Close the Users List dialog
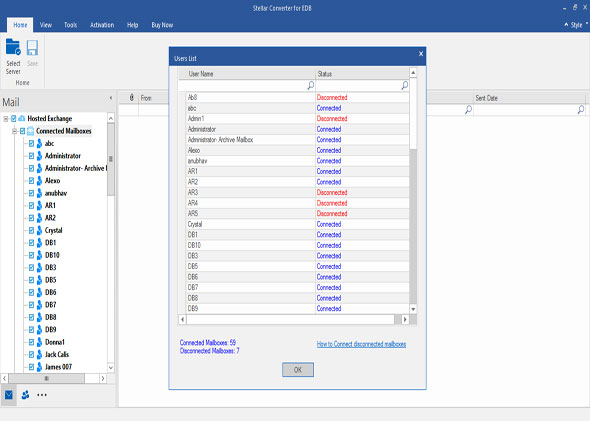The width and height of the screenshot is (590, 421). tap(421, 54)
